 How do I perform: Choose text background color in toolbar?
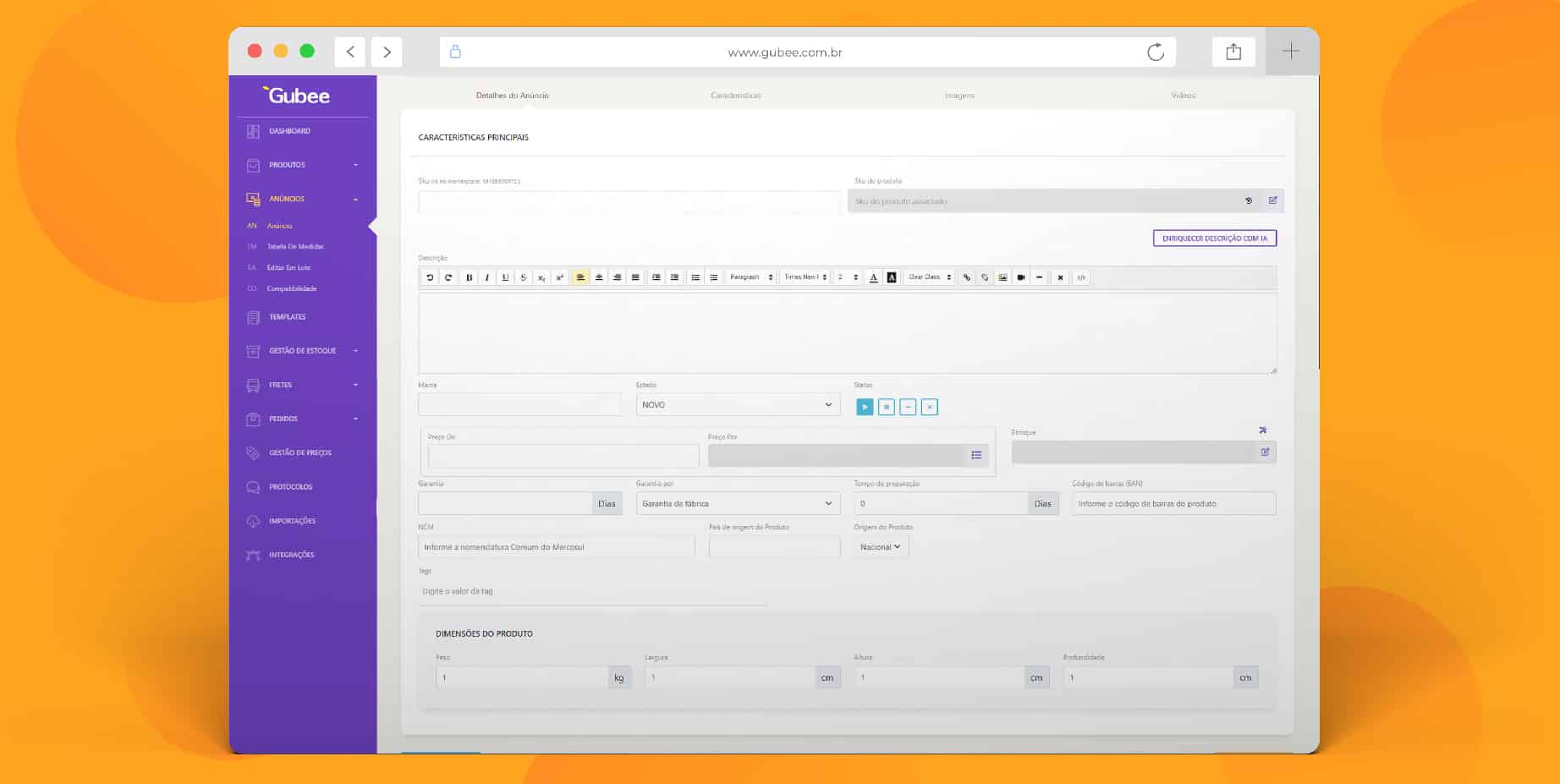[x=892, y=277]
